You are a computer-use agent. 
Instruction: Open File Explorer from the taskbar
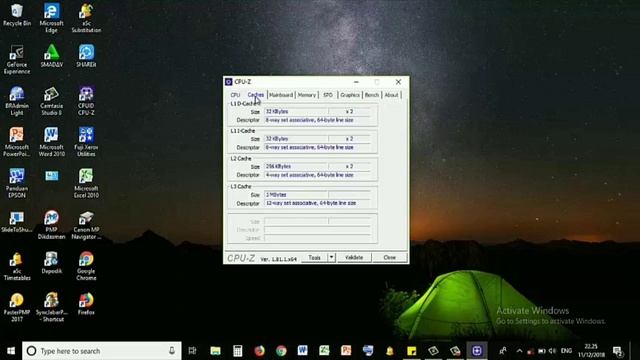pos(216,351)
